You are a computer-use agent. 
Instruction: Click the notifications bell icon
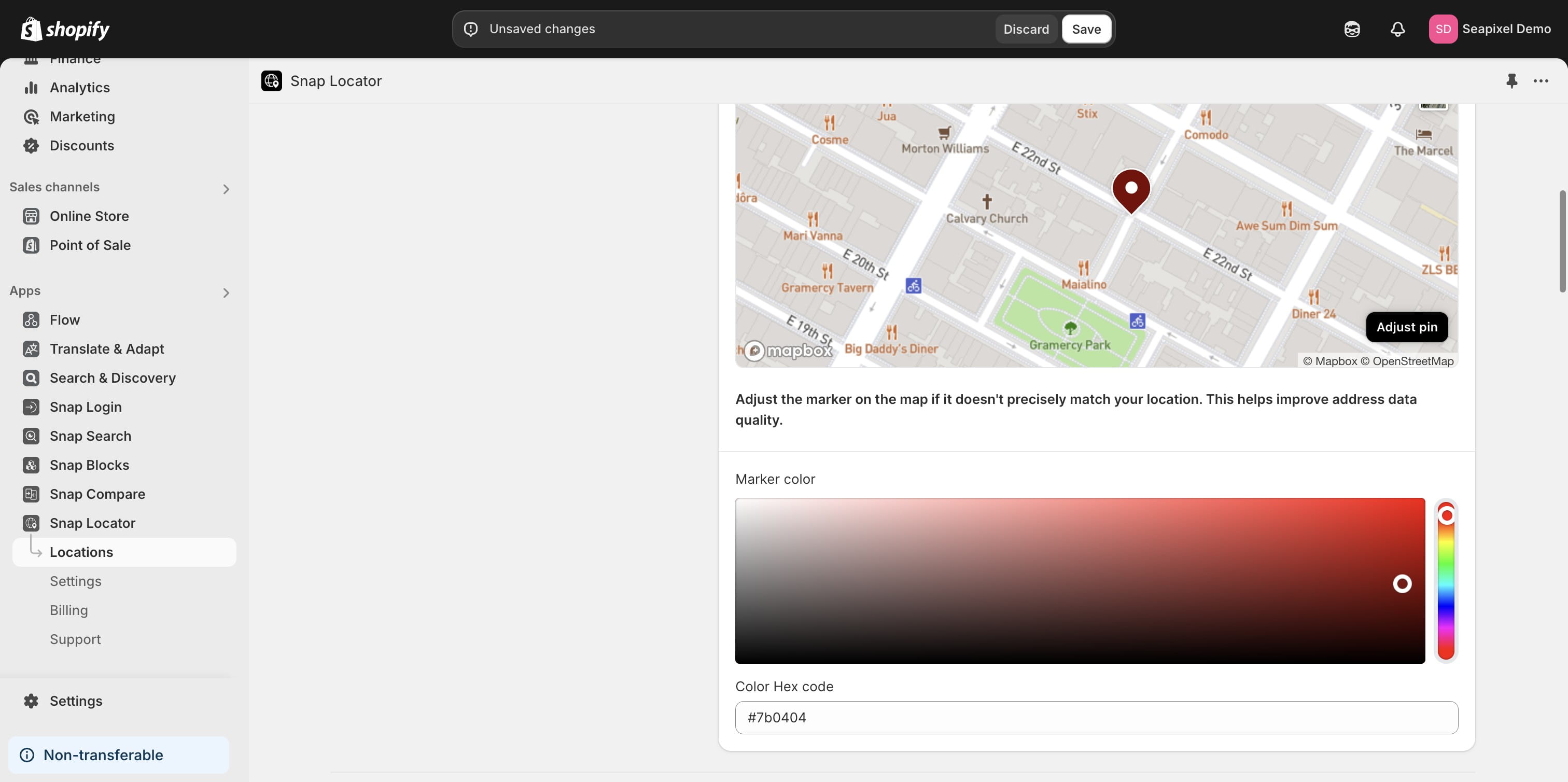(1397, 29)
